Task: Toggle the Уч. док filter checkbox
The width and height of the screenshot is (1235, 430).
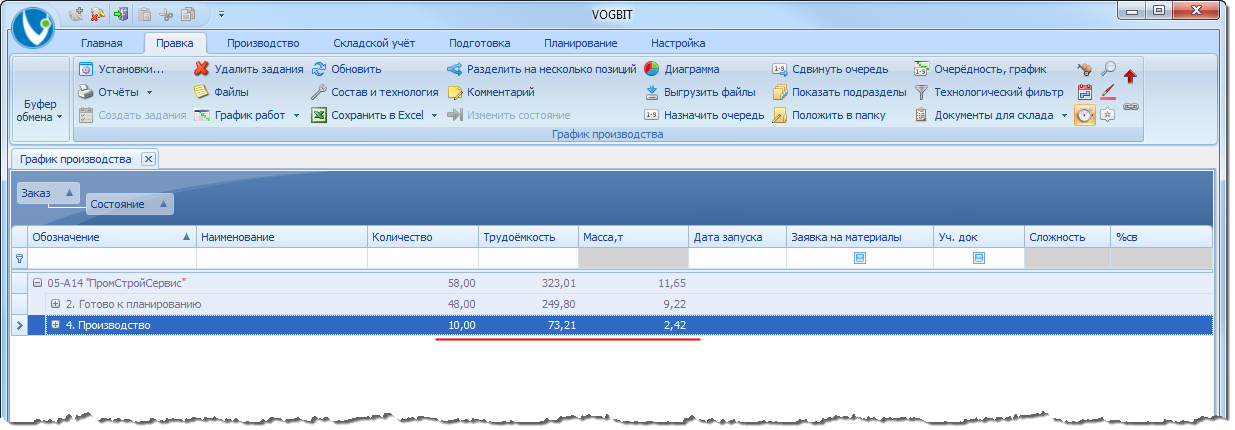Action: 979,258
